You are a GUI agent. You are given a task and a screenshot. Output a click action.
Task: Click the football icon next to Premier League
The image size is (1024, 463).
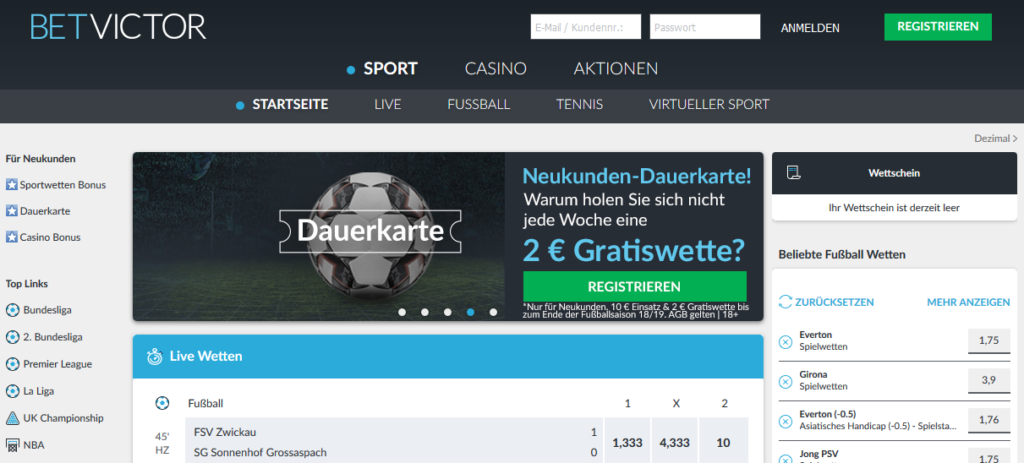[12, 364]
